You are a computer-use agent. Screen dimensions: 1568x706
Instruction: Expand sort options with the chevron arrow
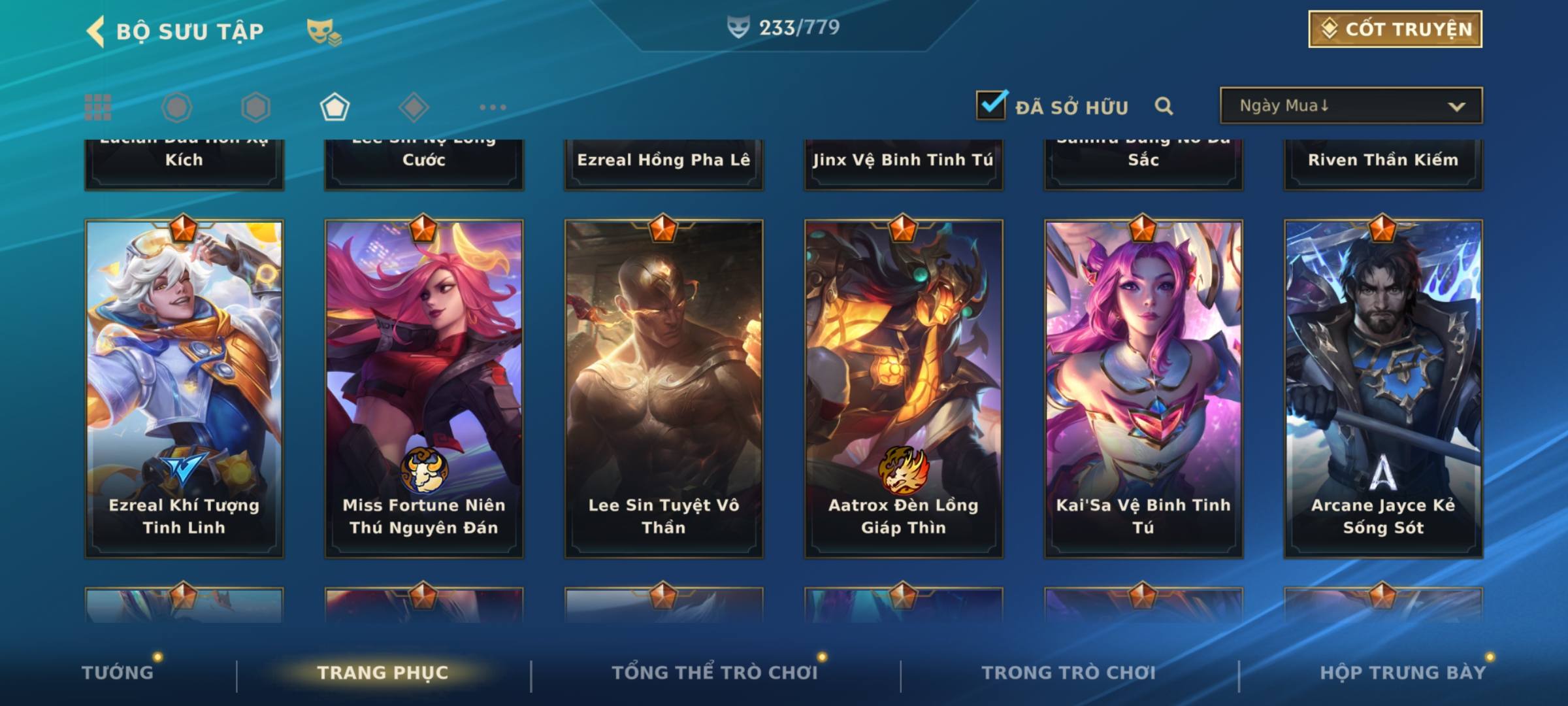point(1456,107)
